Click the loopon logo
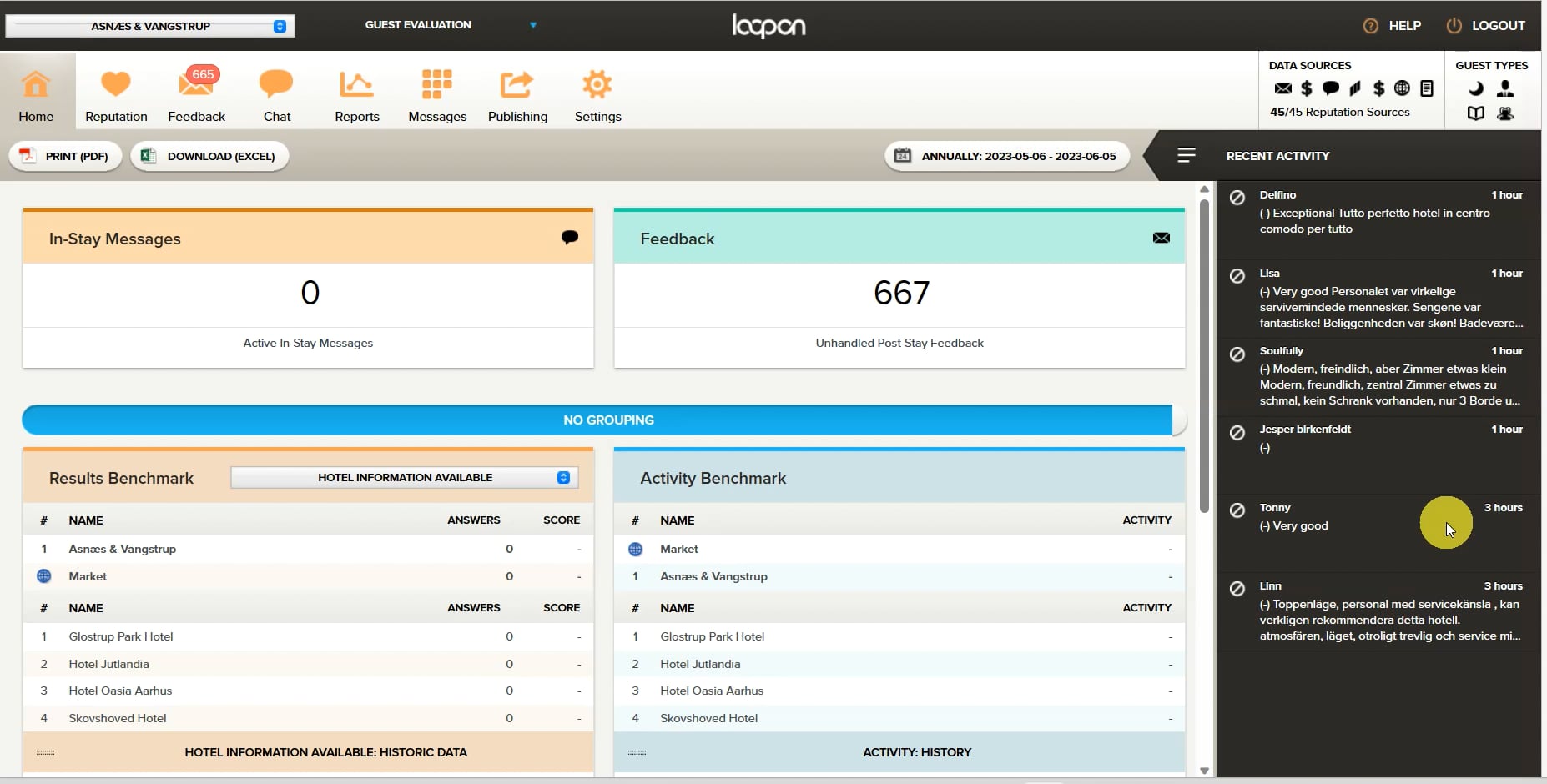 [x=768, y=26]
